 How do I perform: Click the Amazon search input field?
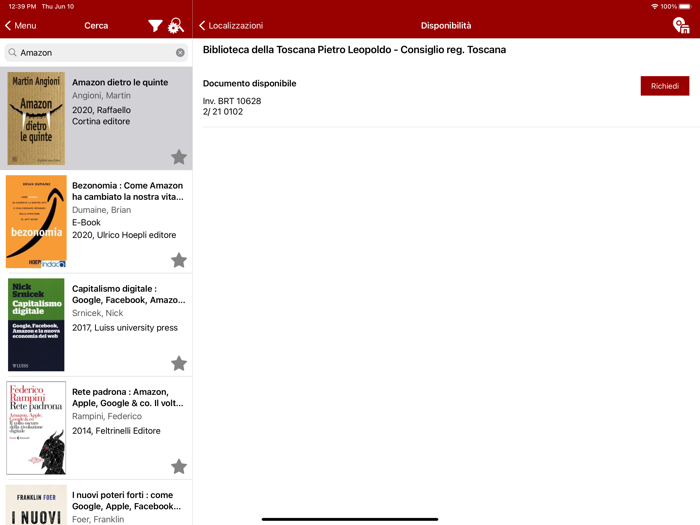[x=95, y=53]
